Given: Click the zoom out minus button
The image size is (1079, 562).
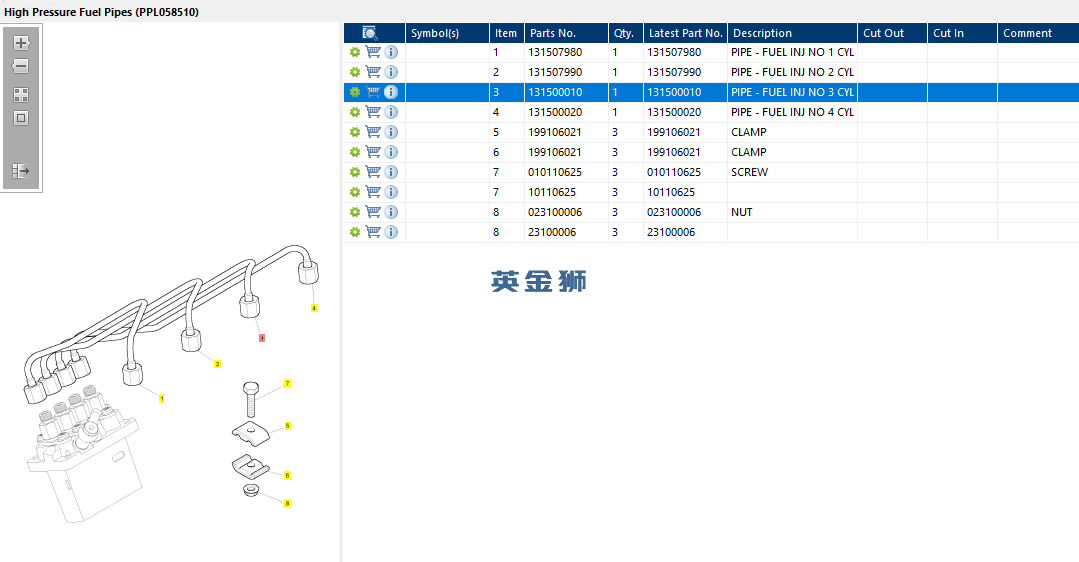Looking at the screenshot, I should pos(21,66).
